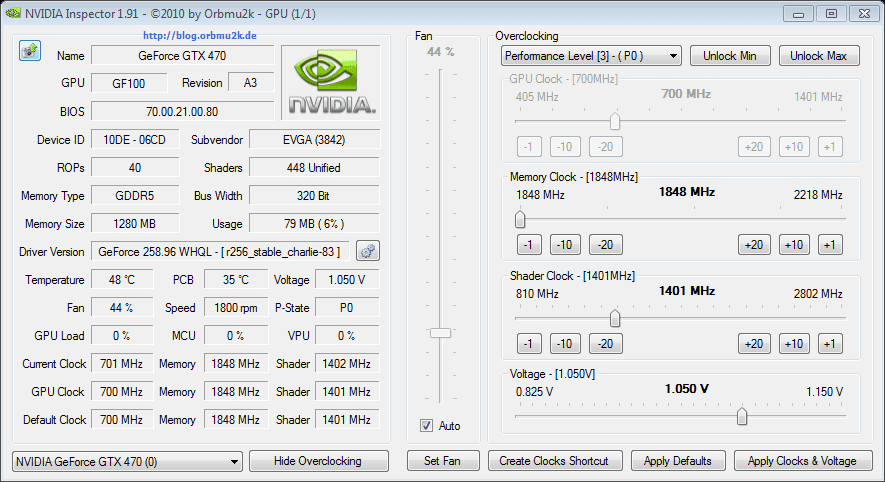Minimize the NVIDIA Inspector window
The height and width of the screenshot is (482, 885).
click(x=798, y=14)
